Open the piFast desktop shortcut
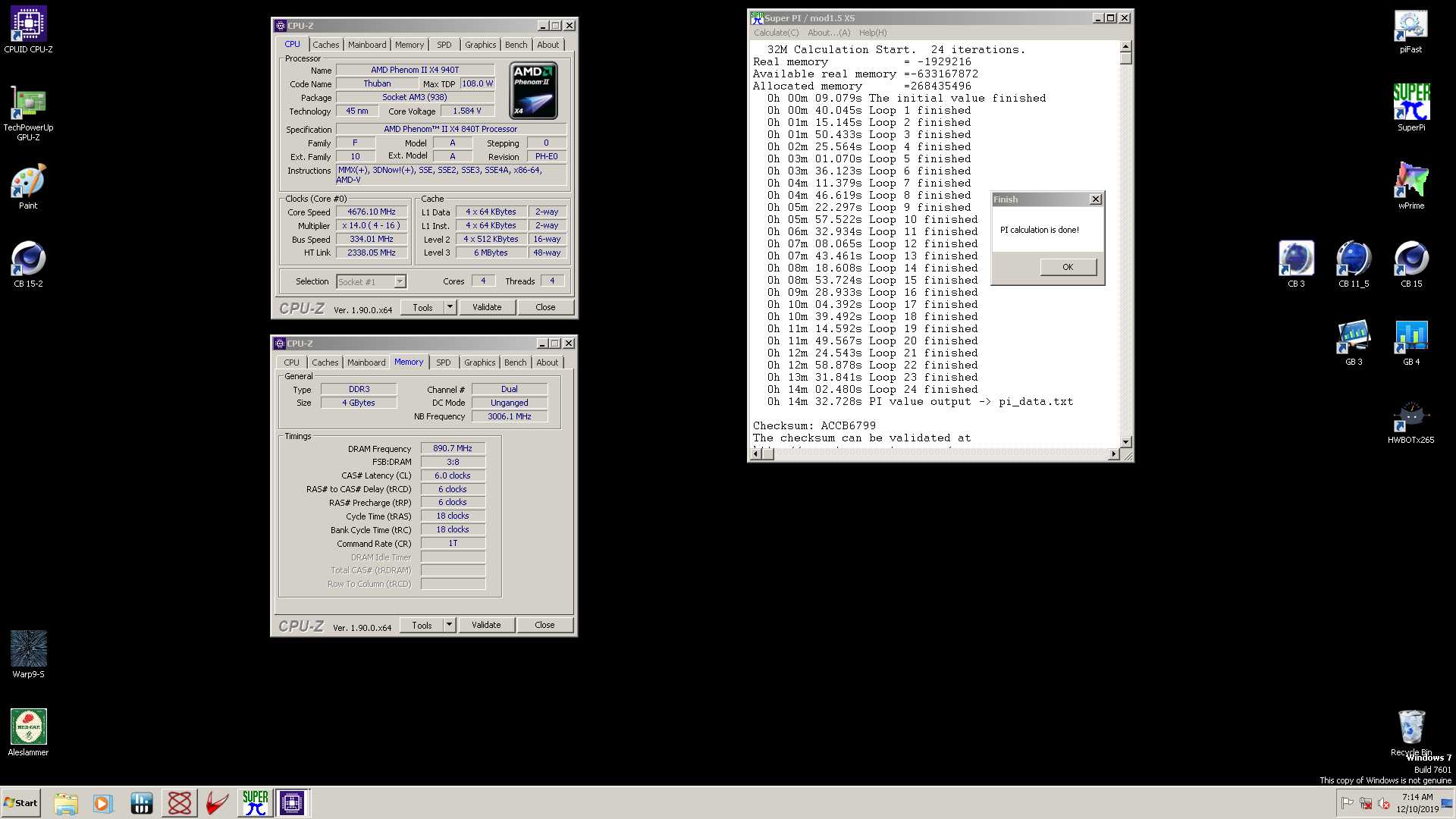Image resolution: width=1456 pixels, height=819 pixels. pos(1410,30)
